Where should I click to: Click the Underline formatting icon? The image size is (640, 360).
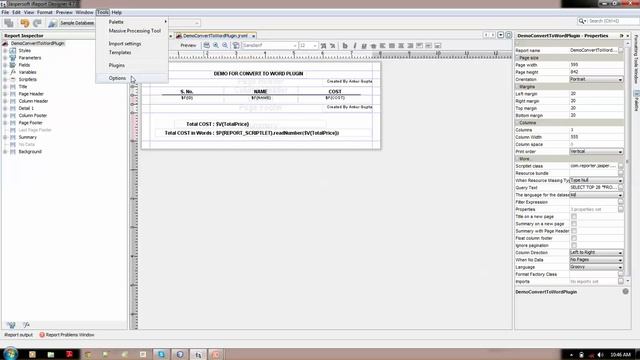(x=364, y=46)
